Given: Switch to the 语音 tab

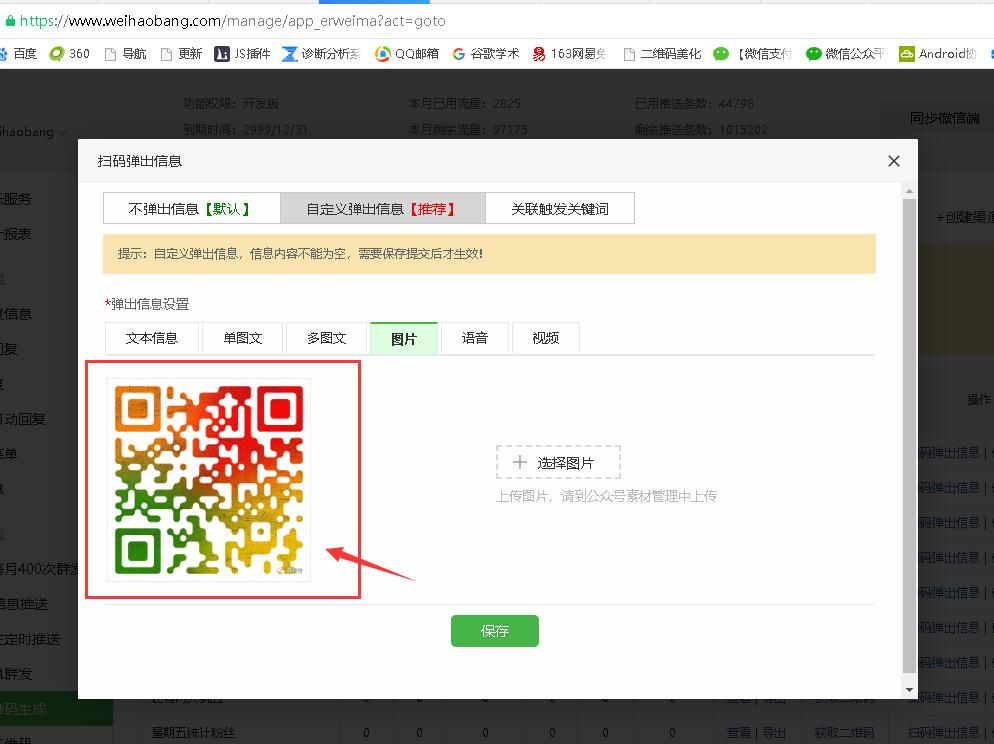Looking at the screenshot, I should [x=475, y=338].
